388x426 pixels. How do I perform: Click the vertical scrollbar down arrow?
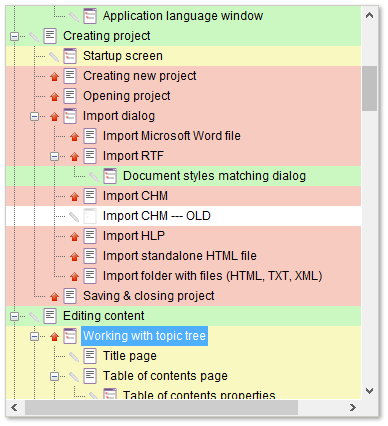pos(369,390)
